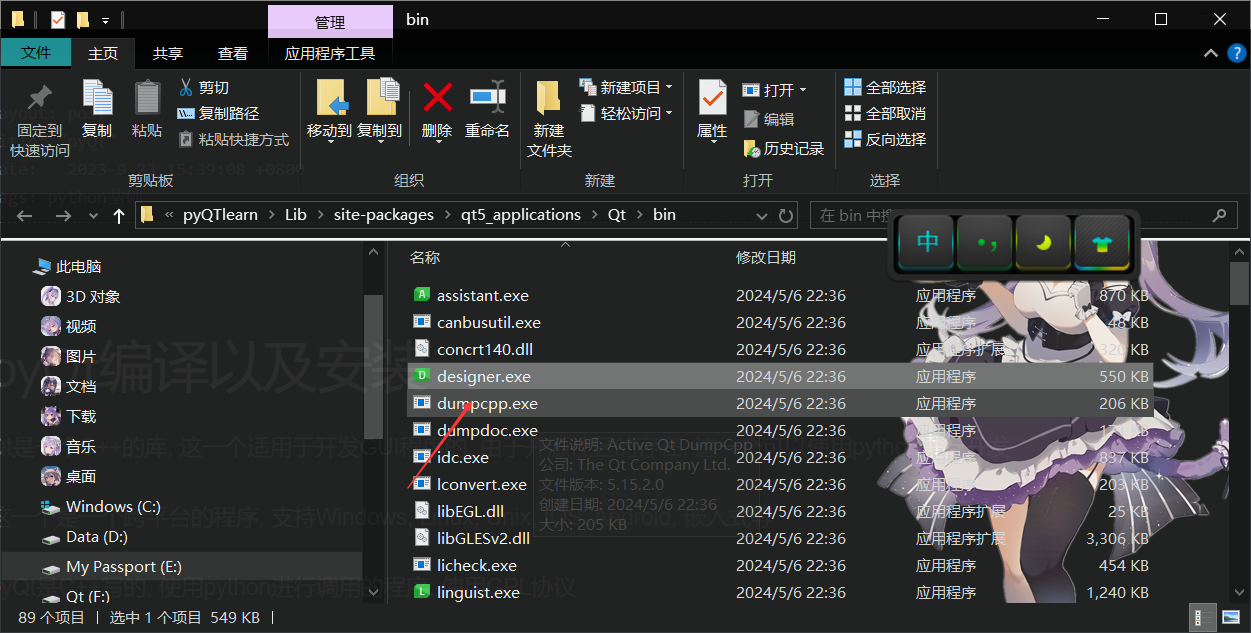The width and height of the screenshot is (1251, 633).
Task: Click site-packages in the address path
Action: [384, 214]
